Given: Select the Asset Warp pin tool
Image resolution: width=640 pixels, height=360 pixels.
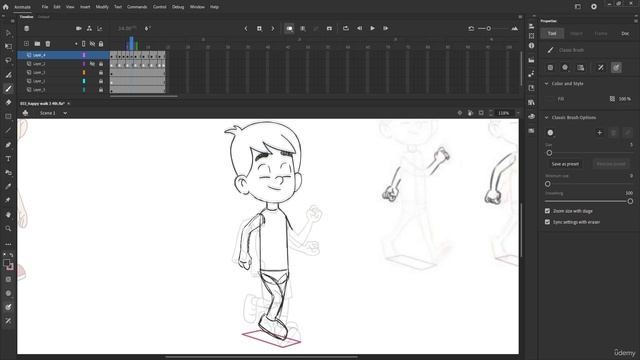Looking at the screenshot, I should pyautogui.click(x=8, y=200).
